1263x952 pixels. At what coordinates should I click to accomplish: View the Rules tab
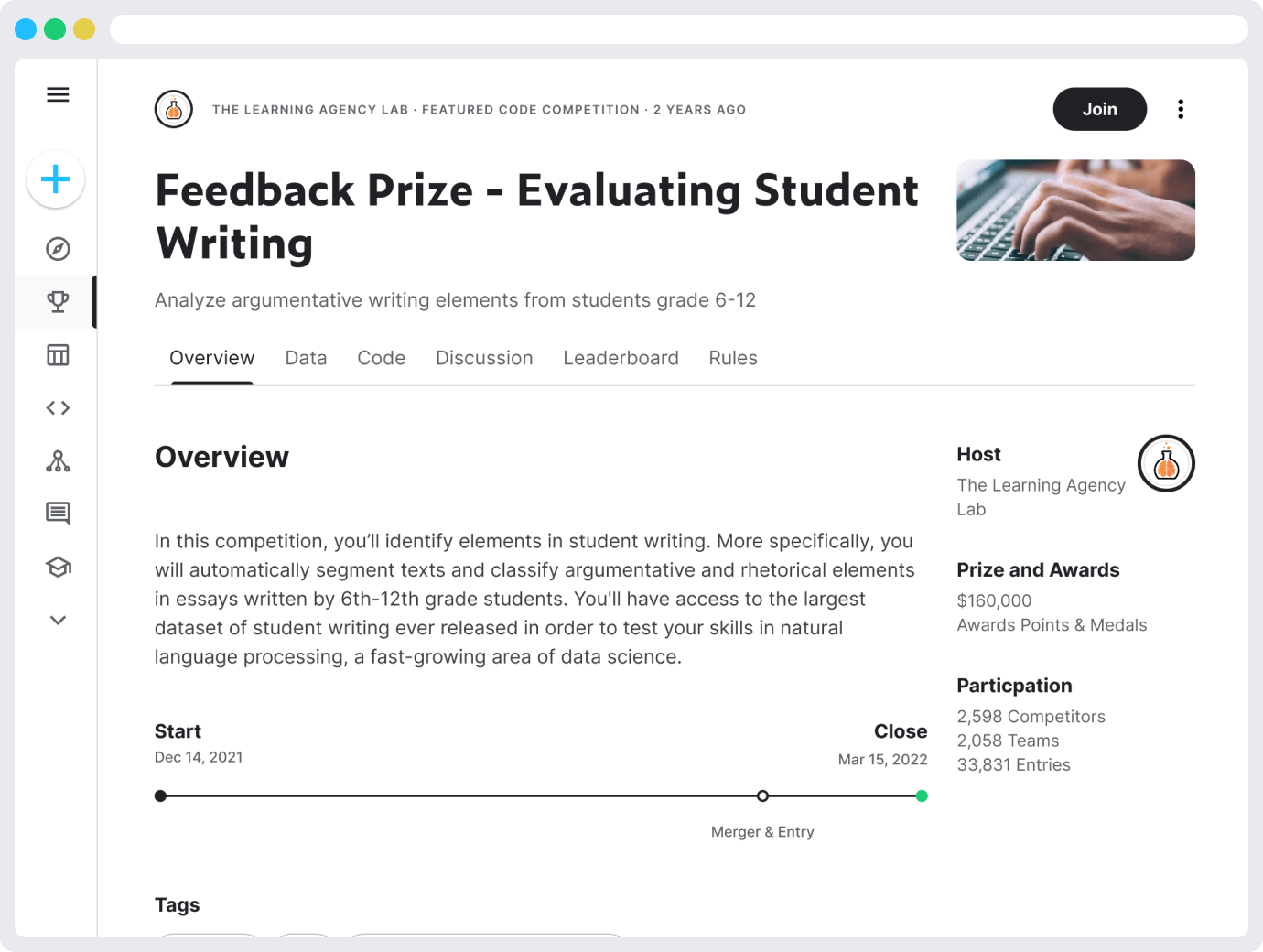pos(732,358)
